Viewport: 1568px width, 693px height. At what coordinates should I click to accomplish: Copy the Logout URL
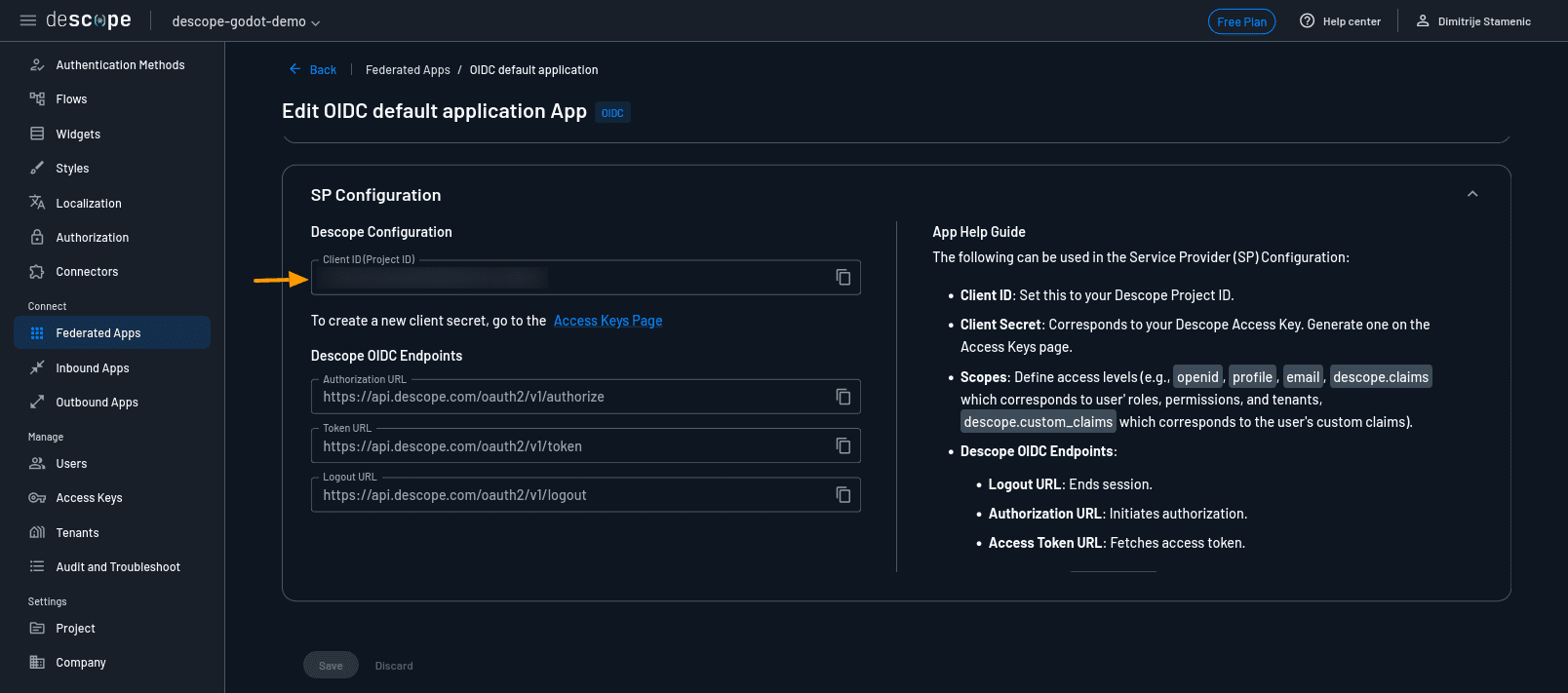[x=843, y=495]
